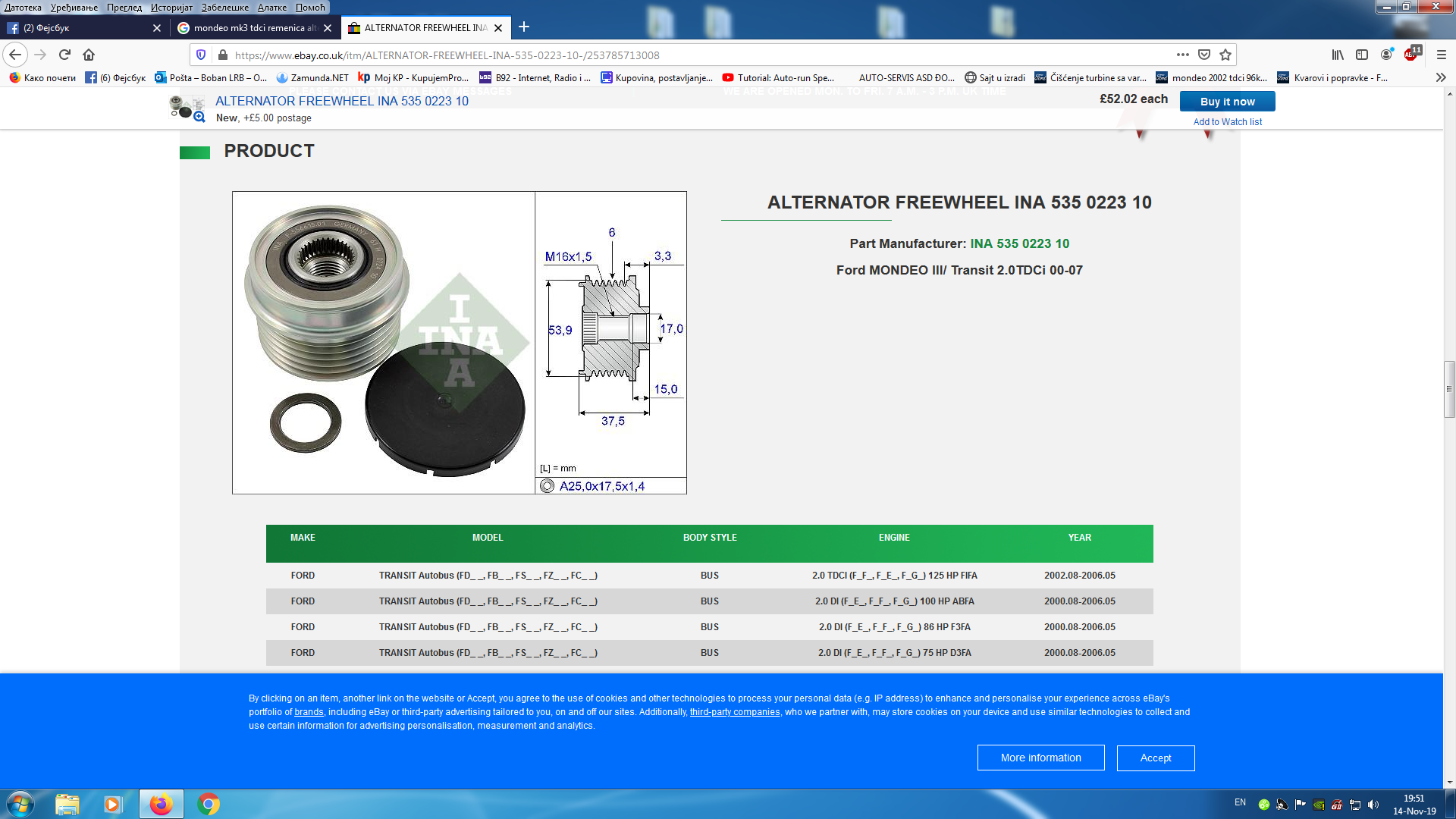Open the Датотека menu

point(23,8)
